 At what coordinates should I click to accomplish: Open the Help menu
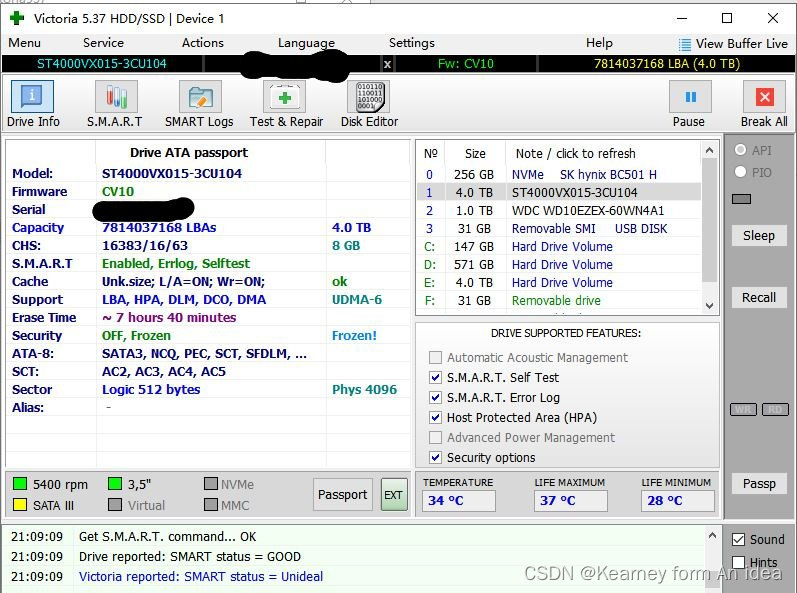[599, 43]
